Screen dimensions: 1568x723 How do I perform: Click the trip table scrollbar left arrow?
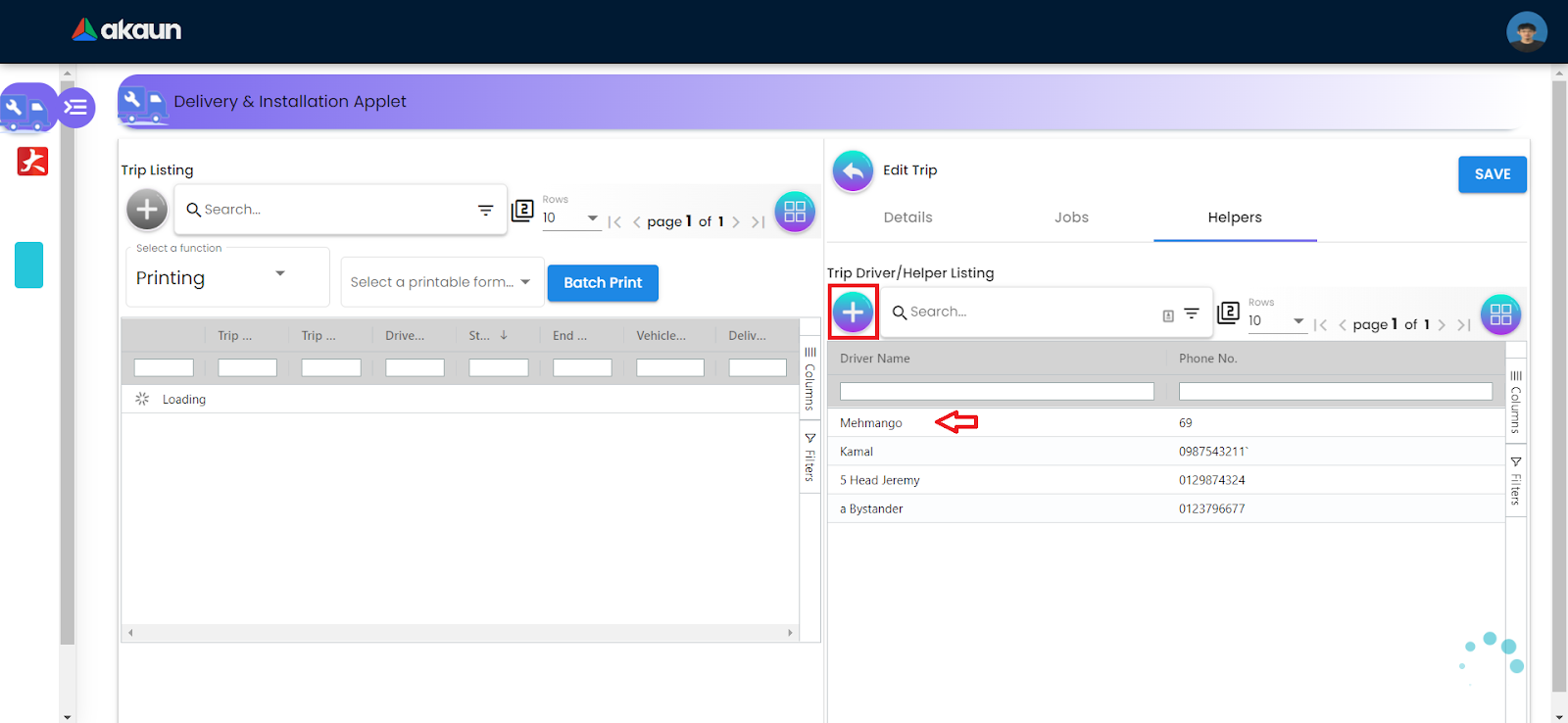130,633
